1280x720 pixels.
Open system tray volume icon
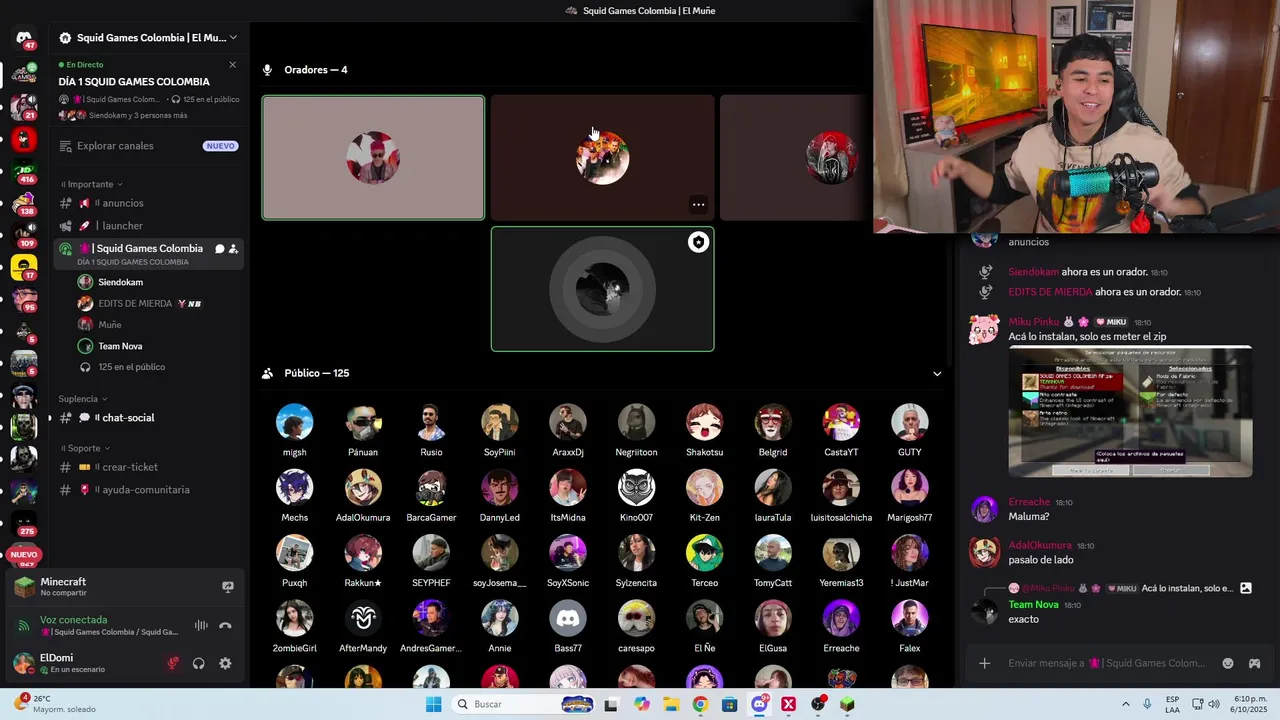1214,704
